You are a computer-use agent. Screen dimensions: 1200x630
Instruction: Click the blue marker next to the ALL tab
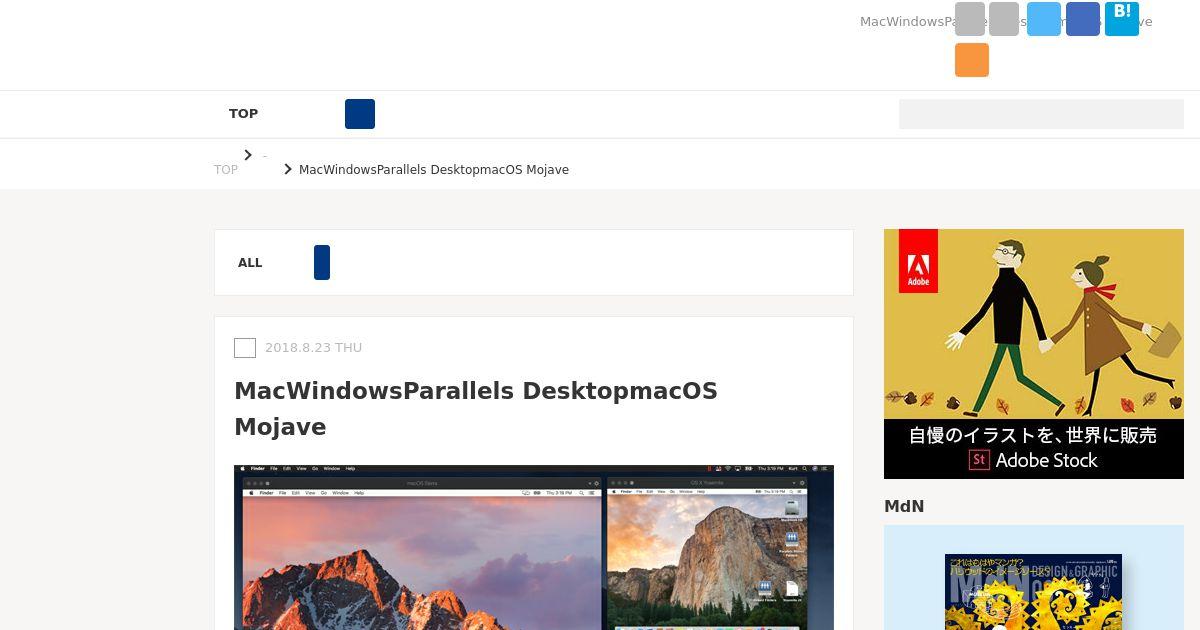coord(322,262)
